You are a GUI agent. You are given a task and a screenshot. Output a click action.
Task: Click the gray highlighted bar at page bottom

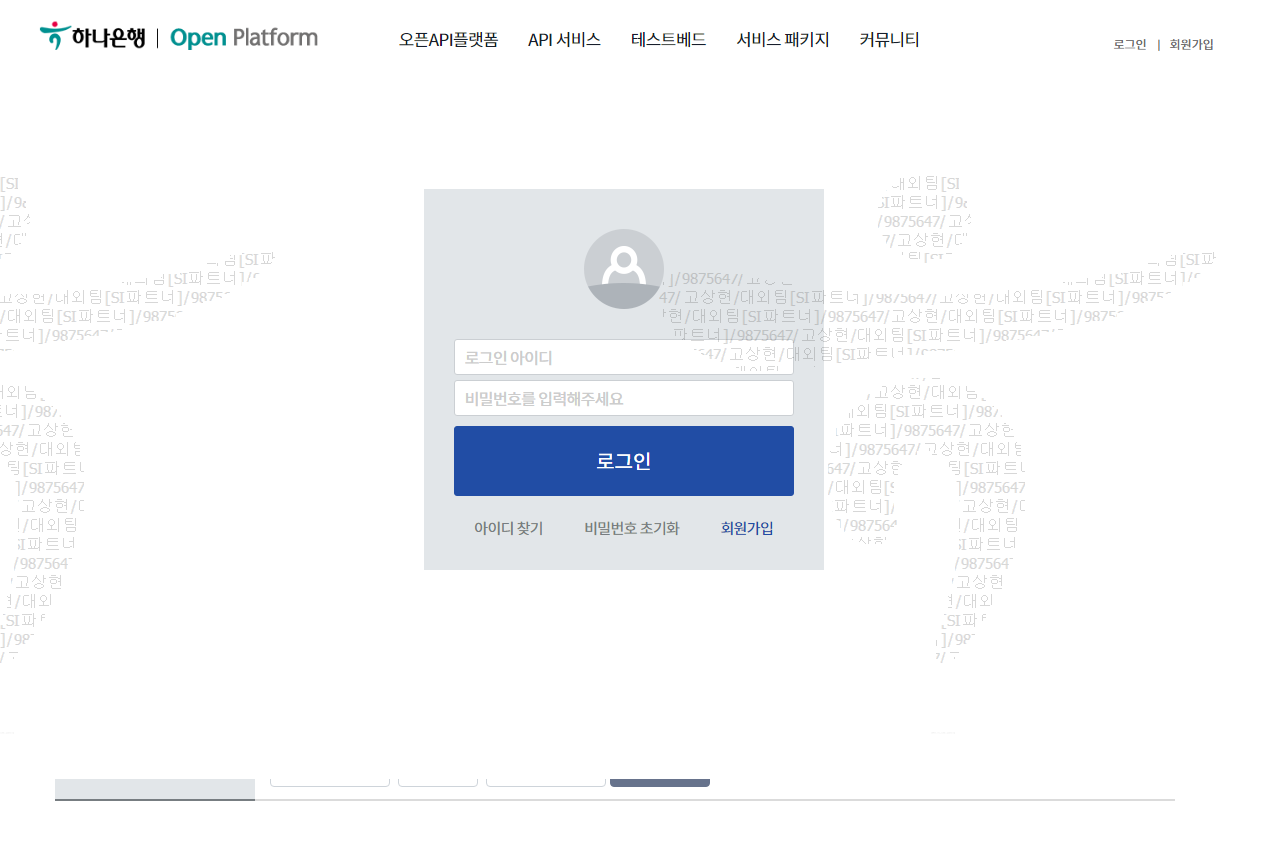(x=154, y=789)
